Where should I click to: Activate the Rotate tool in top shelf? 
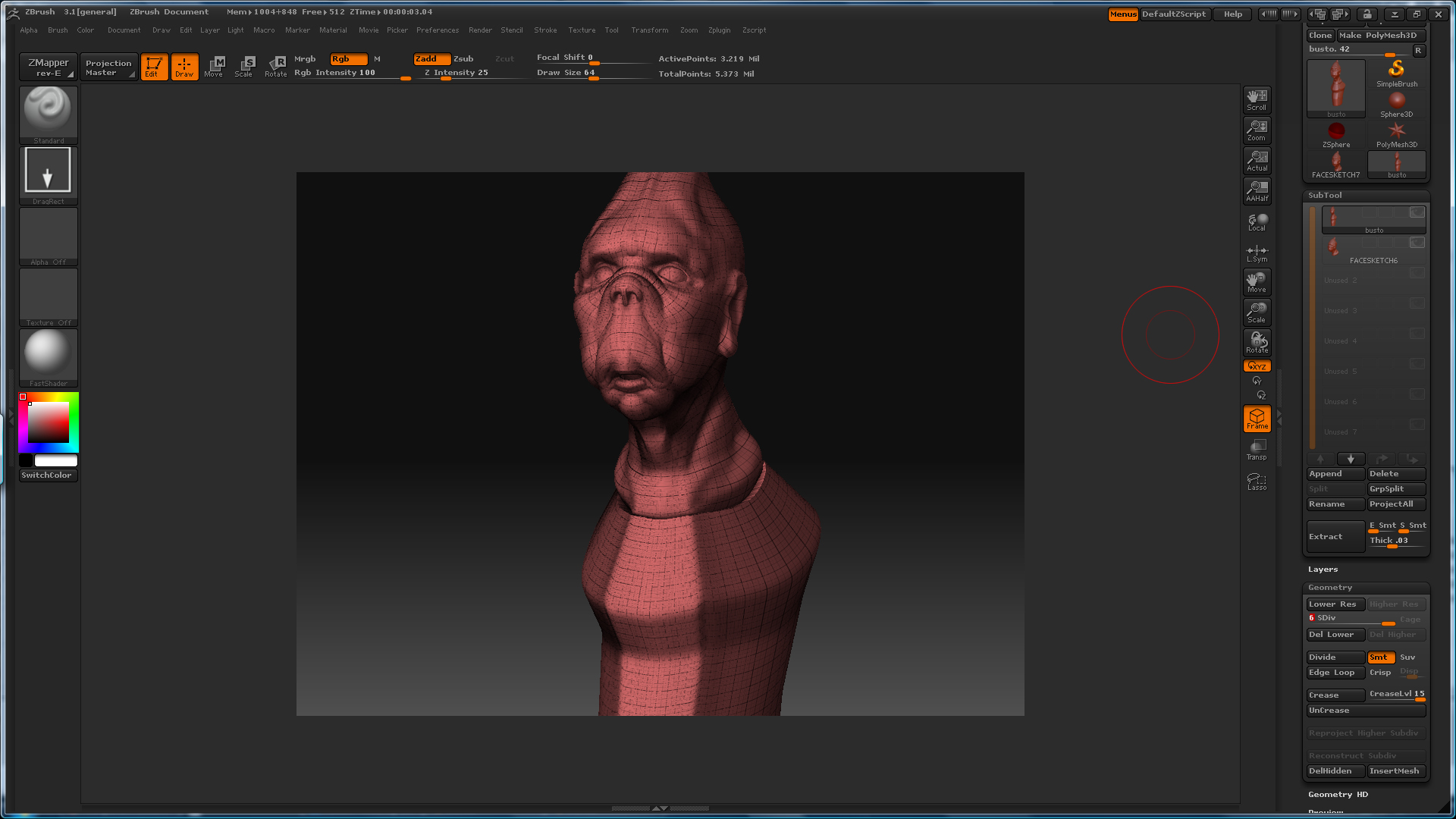(x=276, y=66)
